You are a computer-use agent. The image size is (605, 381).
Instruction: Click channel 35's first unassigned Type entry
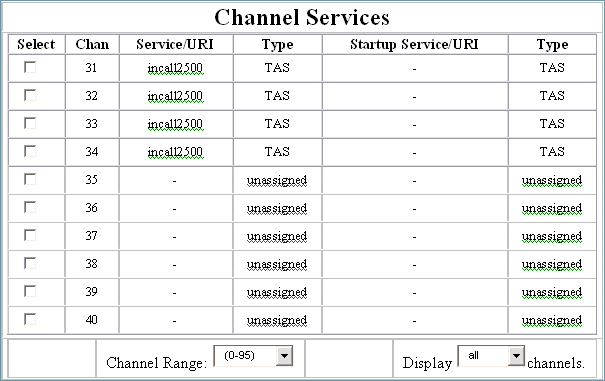(277, 180)
